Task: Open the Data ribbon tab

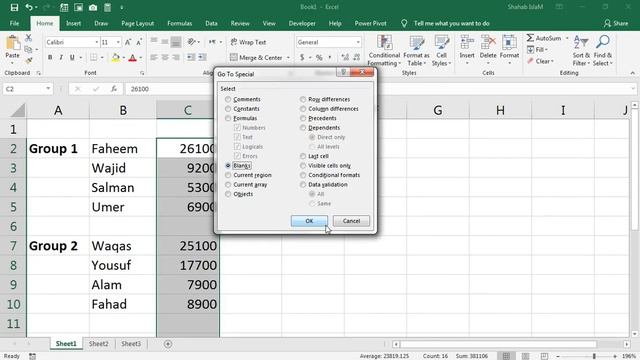Action: coord(211,23)
